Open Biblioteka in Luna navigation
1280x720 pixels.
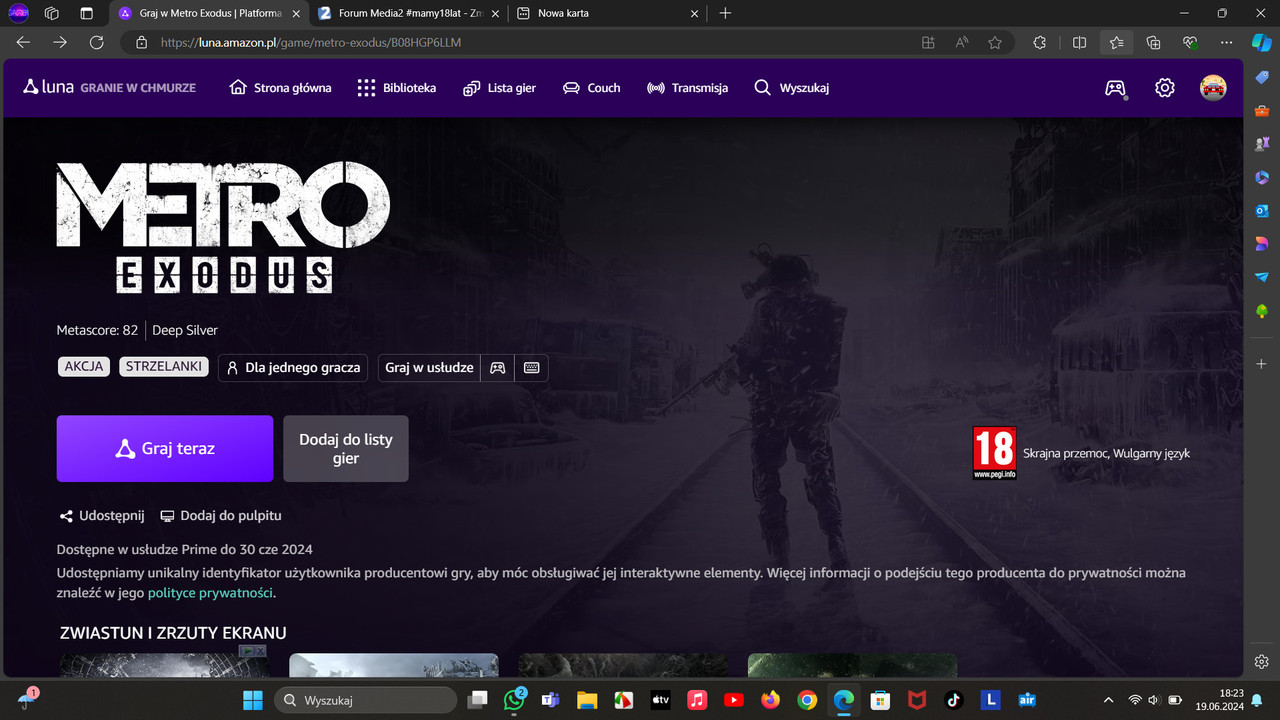click(x=396, y=88)
